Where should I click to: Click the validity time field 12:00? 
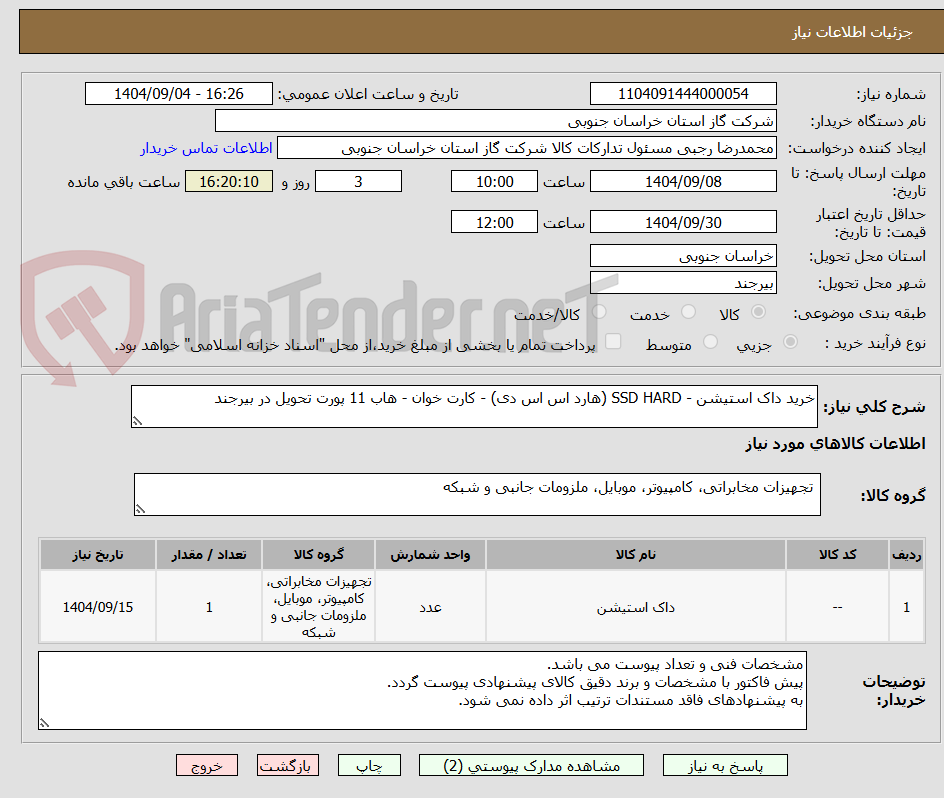(x=494, y=222)
